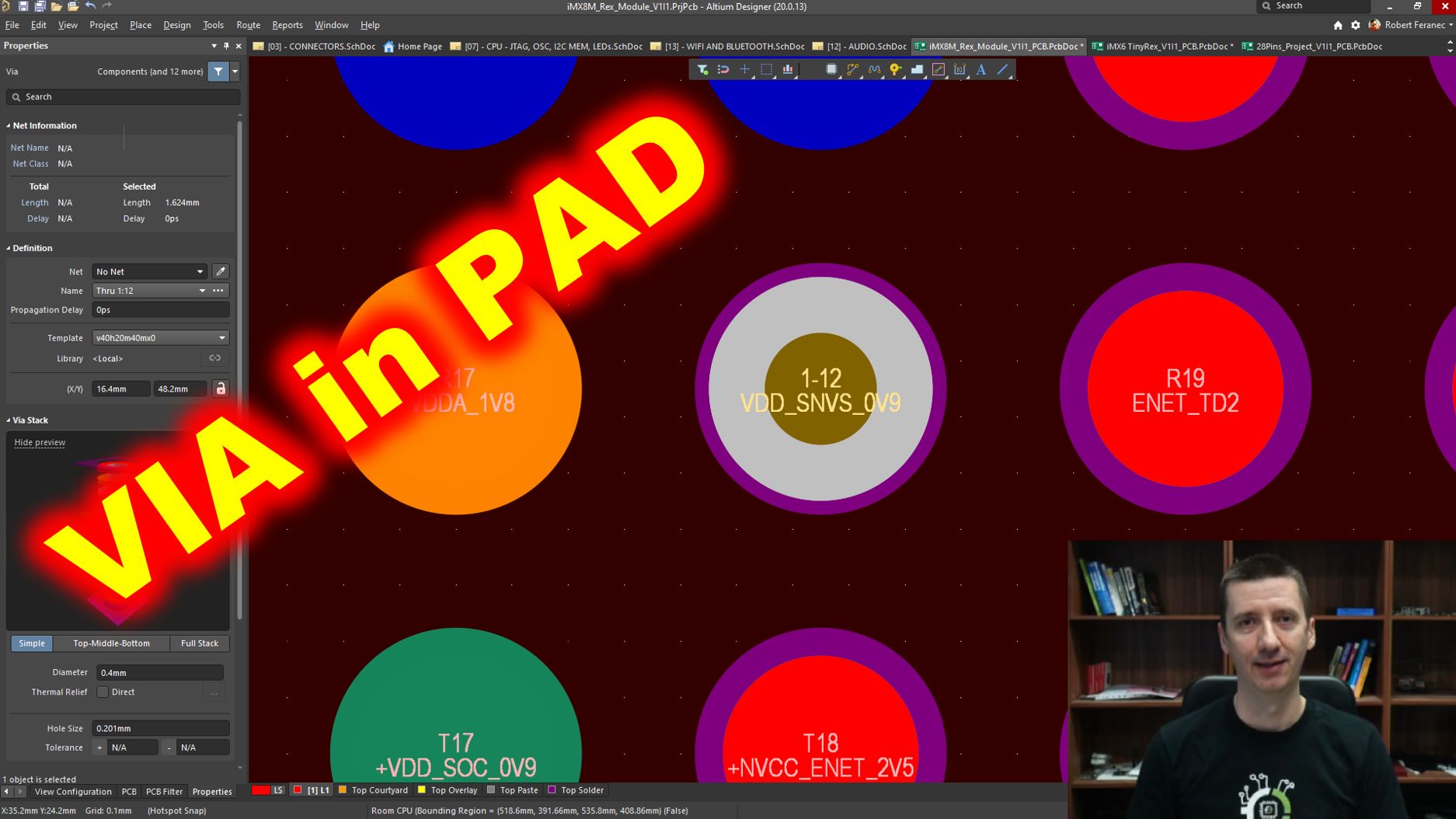The width and height of the screenshot is (1456, 819).
Task: Open the PCB Filter panel tab
Action: pos(164,792)
